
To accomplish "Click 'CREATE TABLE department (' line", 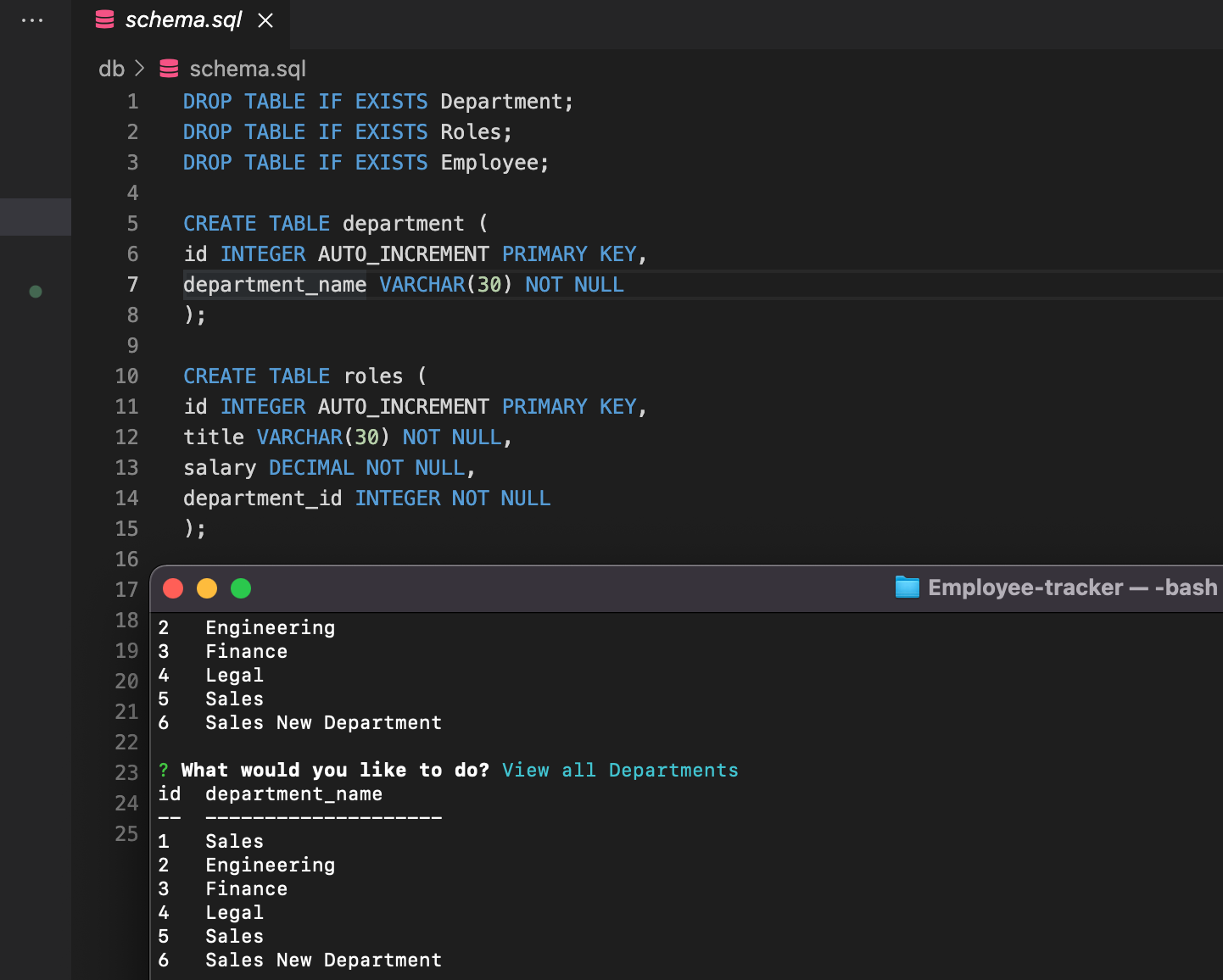I will (x=336, y=224).
